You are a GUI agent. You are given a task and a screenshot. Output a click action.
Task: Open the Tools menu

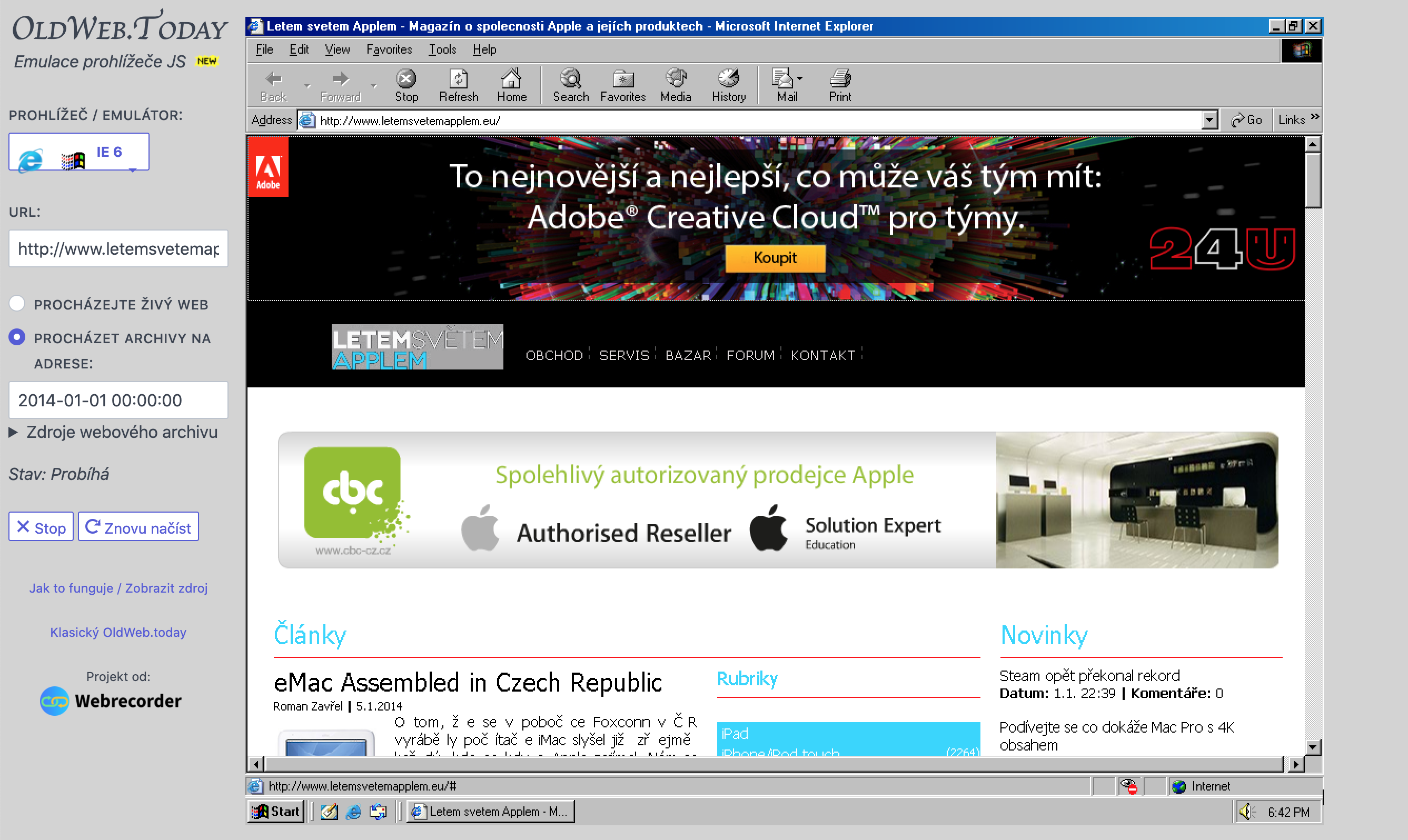pyautogui.click(x=442, y=50)
